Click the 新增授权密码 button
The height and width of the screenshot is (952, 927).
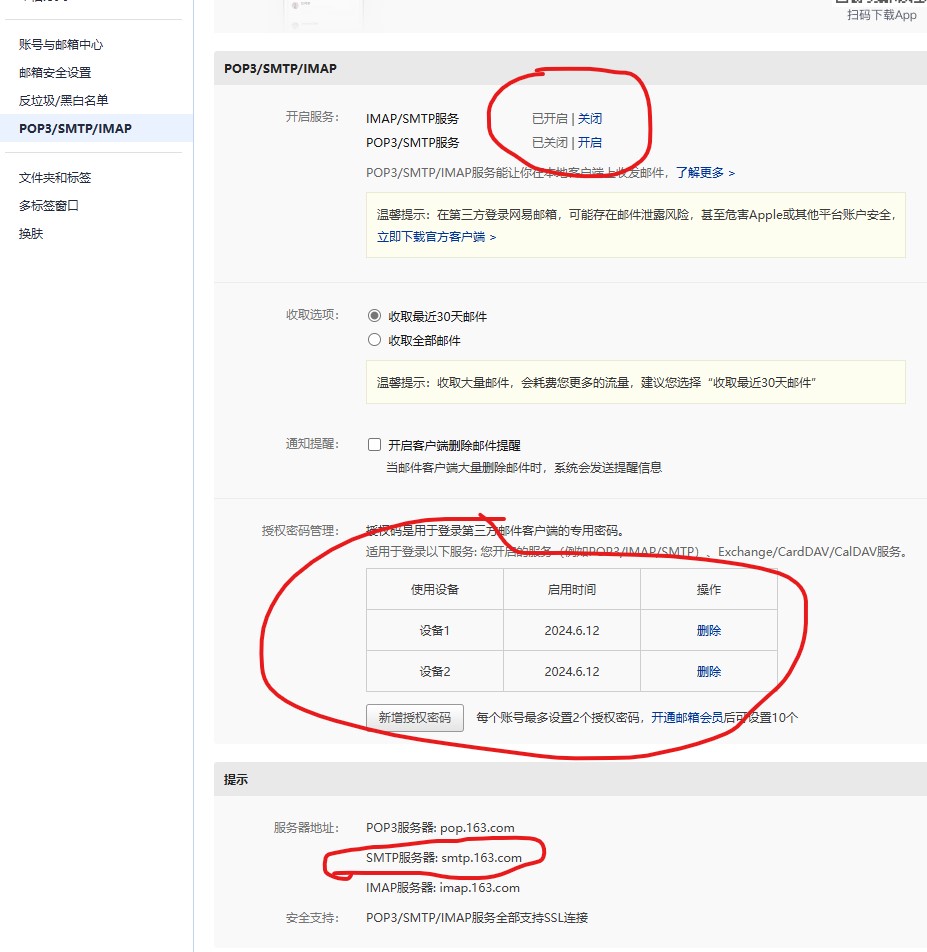(415, 718)
